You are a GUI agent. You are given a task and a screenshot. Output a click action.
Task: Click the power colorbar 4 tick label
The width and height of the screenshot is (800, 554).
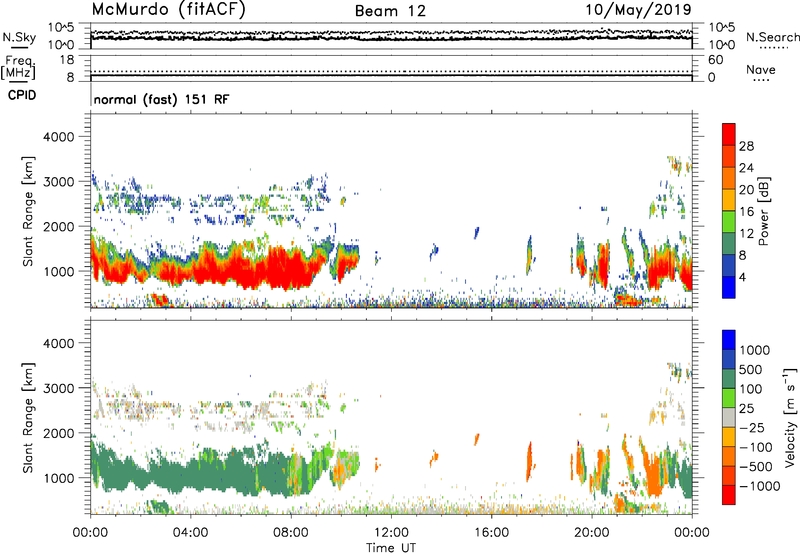(742, 277)
